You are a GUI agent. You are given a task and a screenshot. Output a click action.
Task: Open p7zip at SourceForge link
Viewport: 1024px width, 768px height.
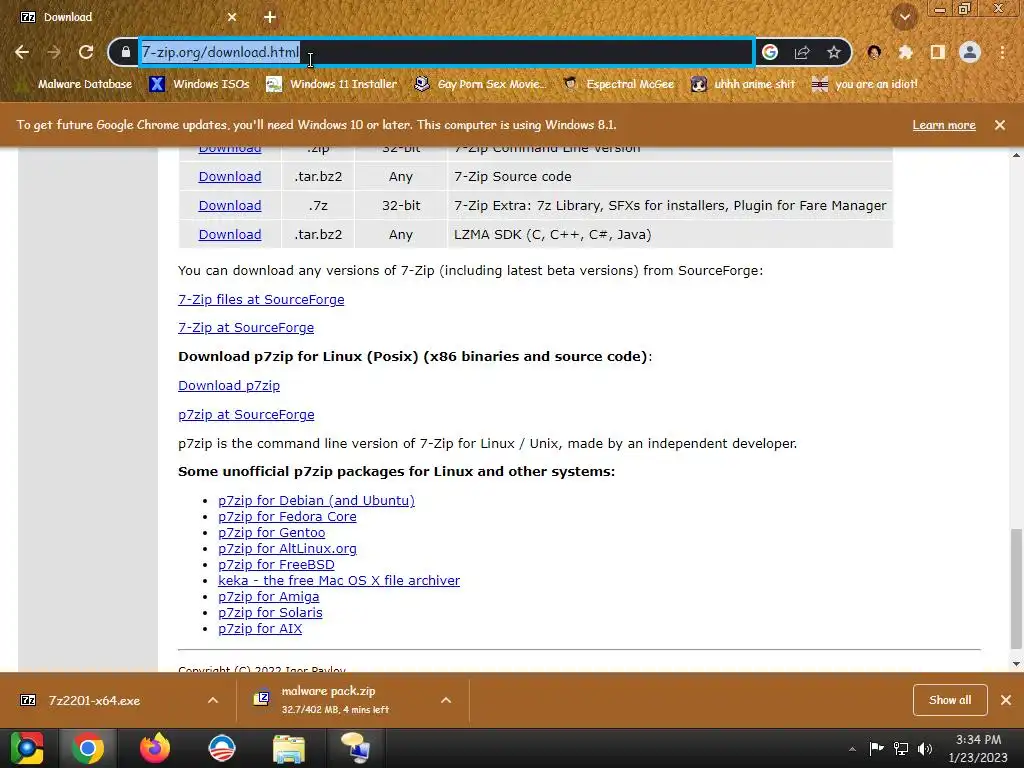pos(246,414)
